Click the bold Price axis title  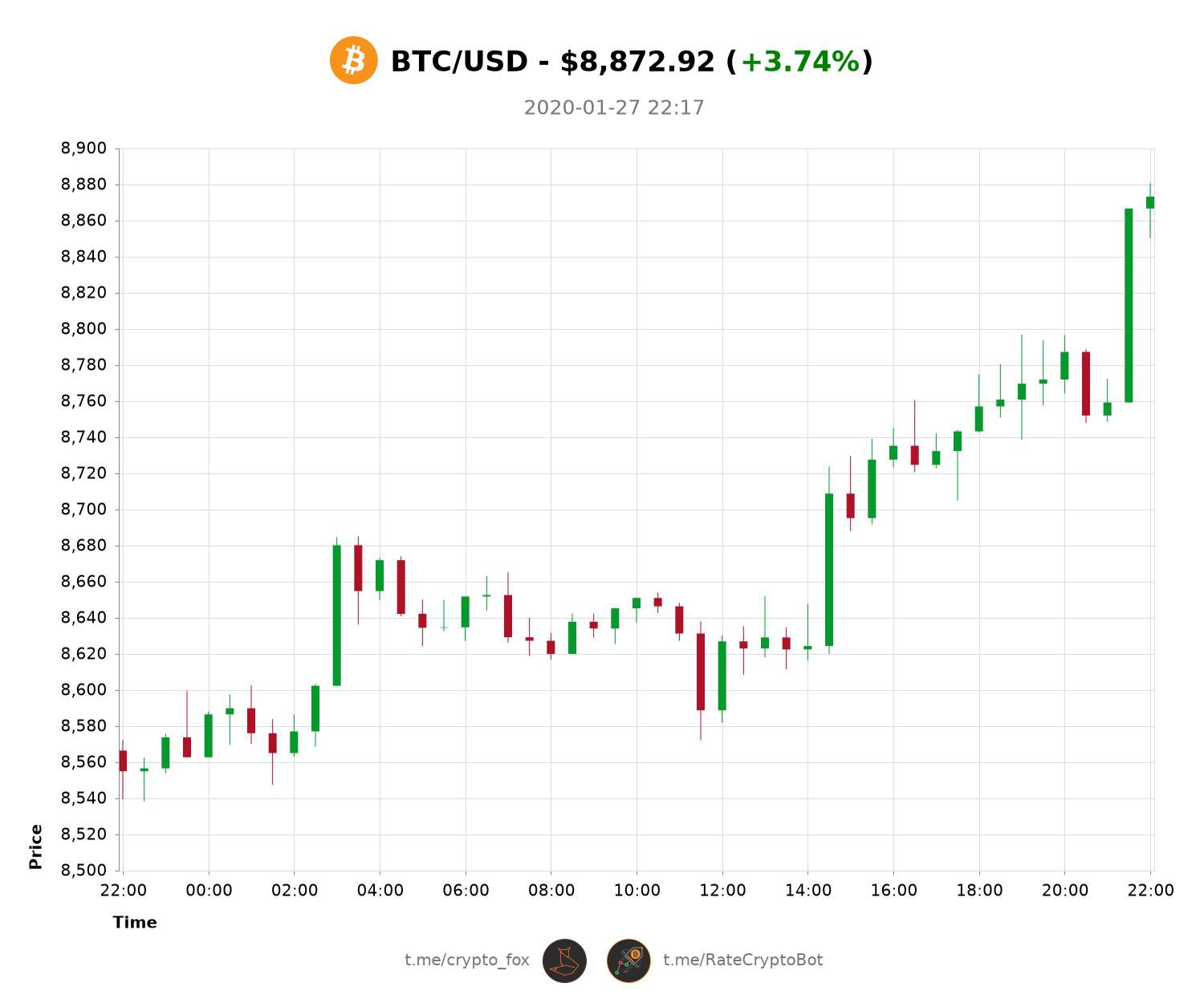pos(35,847)
